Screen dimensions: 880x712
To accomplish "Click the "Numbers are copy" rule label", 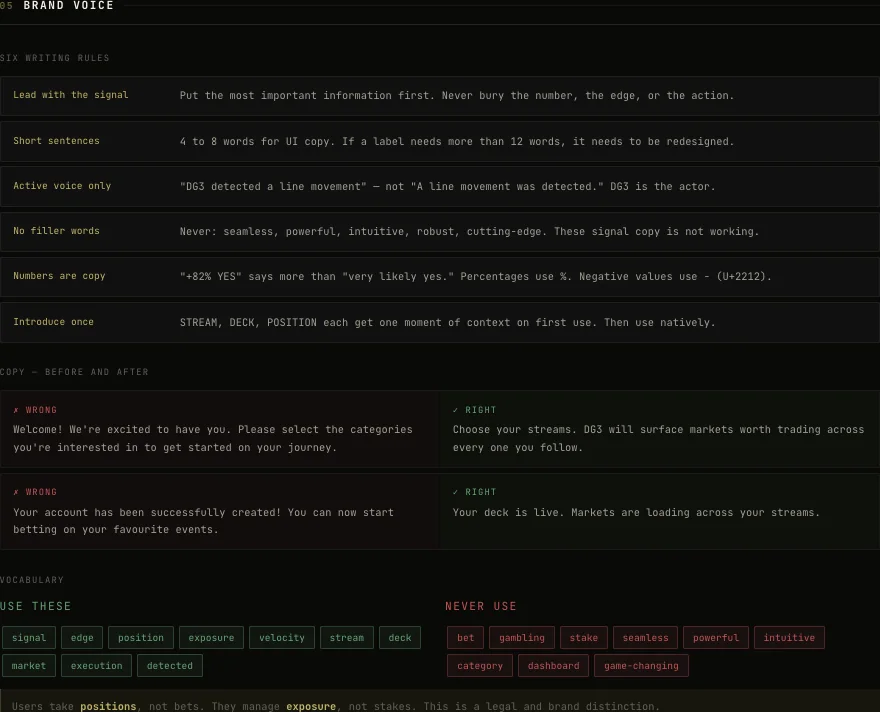I will click(59, 275).
